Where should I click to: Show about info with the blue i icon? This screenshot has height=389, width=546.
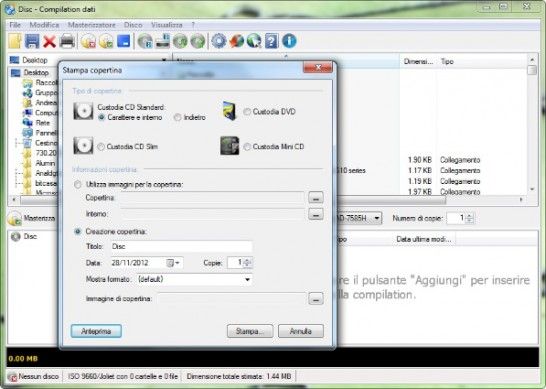click(x=289, y=41)
